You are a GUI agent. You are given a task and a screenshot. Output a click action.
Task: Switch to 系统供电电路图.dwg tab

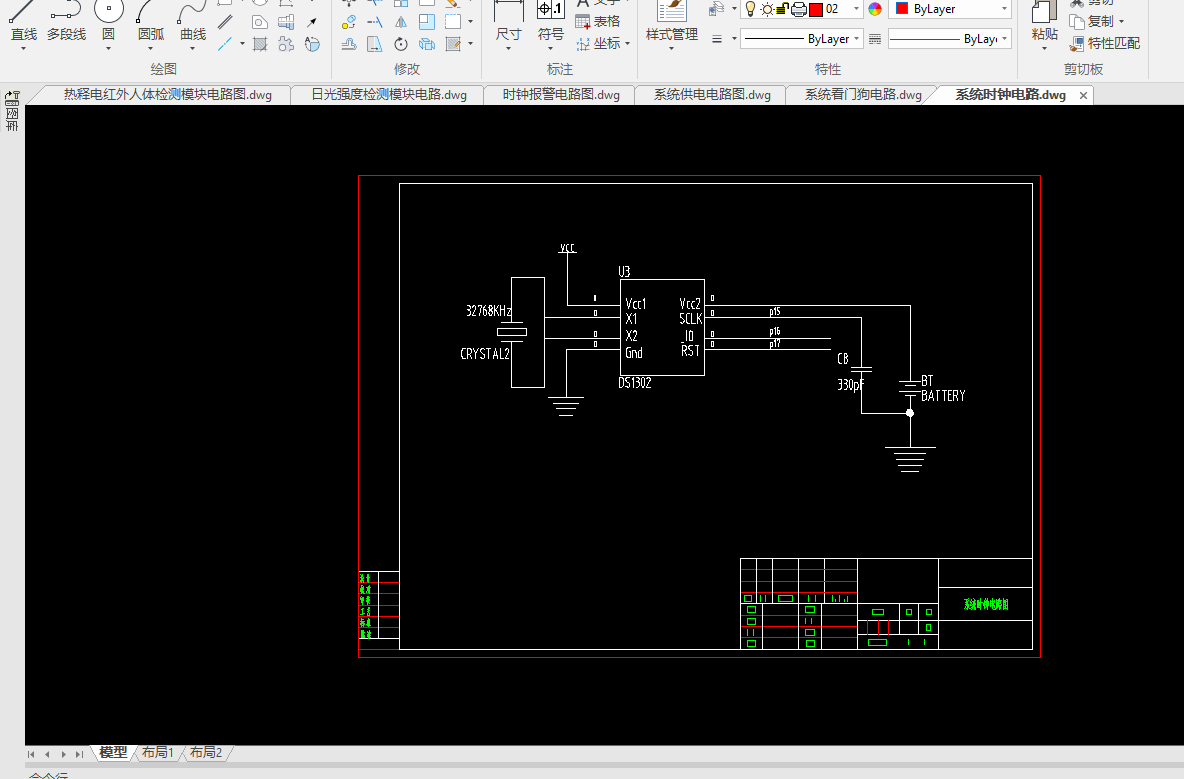coord(712,95)
